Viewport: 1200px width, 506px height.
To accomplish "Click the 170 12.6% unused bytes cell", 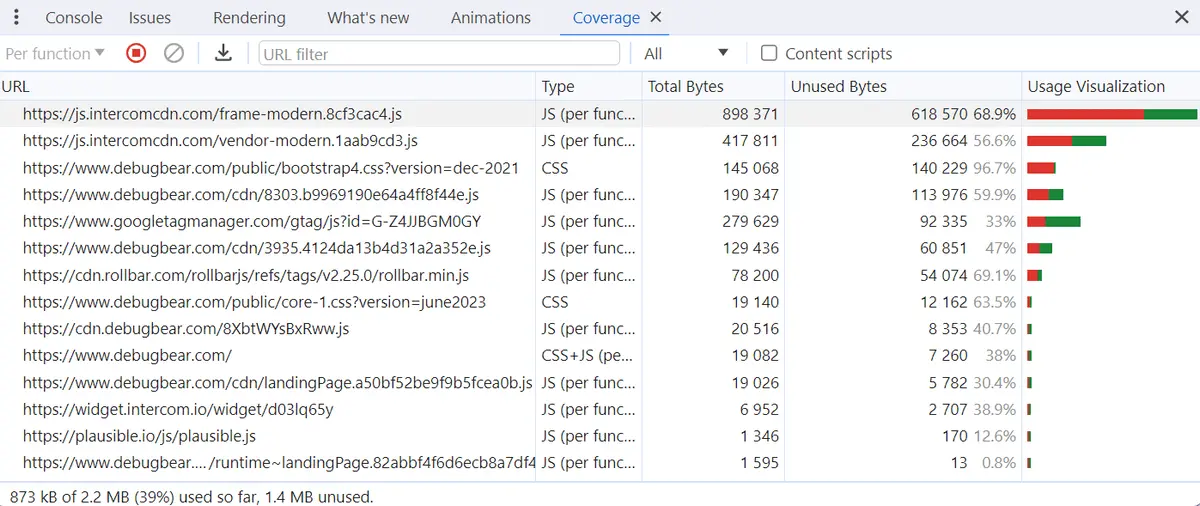I will [x=903, y=436].
